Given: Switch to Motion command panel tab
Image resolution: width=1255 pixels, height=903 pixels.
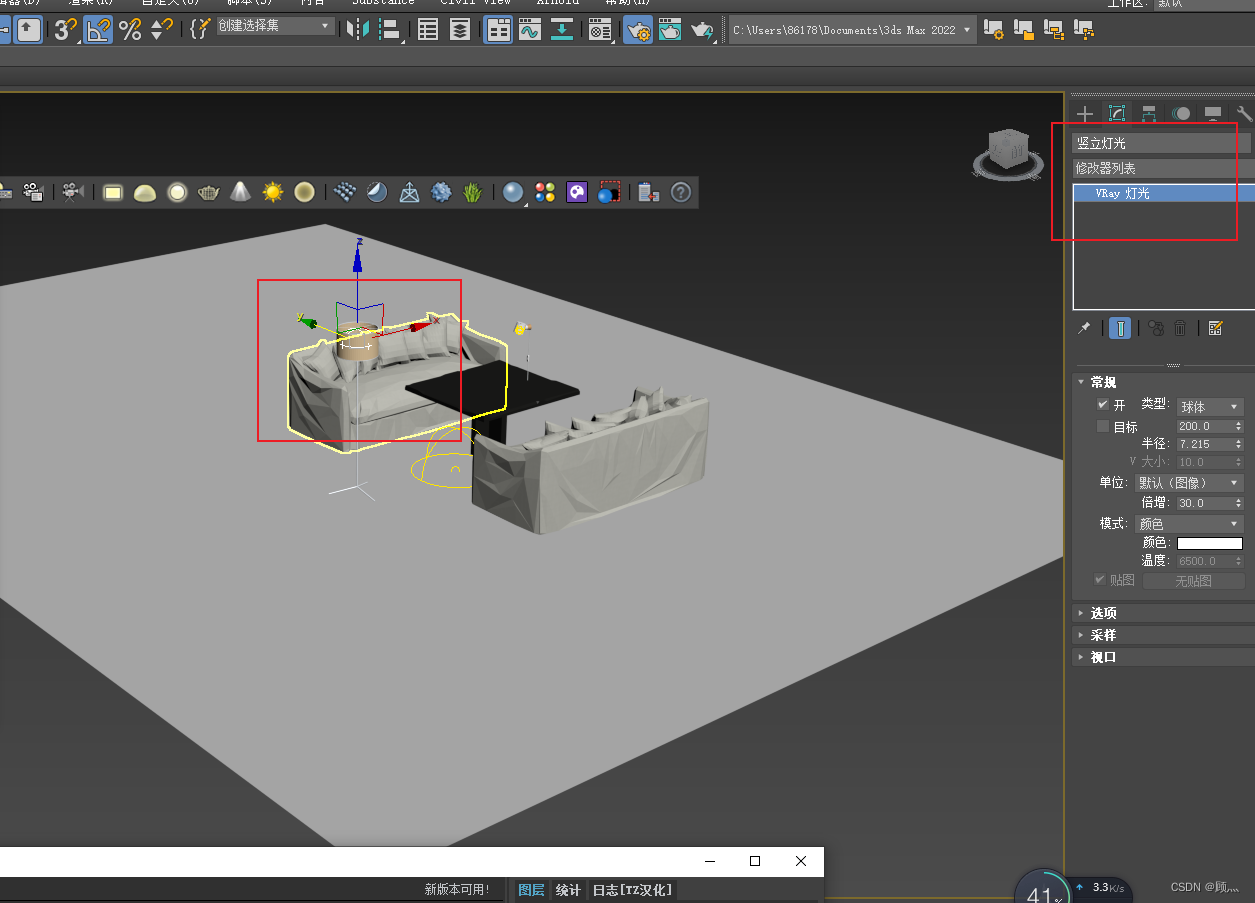Looking at the screenshot, I should pos(1181,114).
